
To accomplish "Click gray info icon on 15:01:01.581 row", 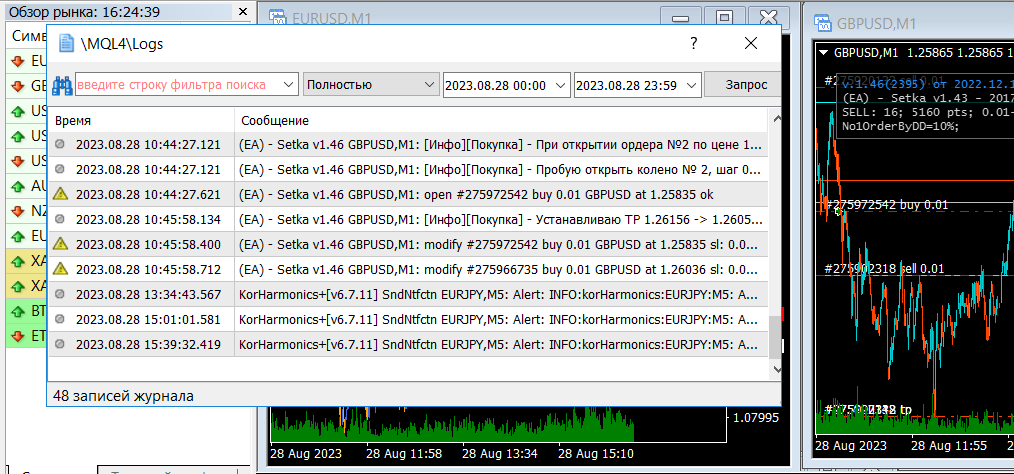I will coord(60,319).
